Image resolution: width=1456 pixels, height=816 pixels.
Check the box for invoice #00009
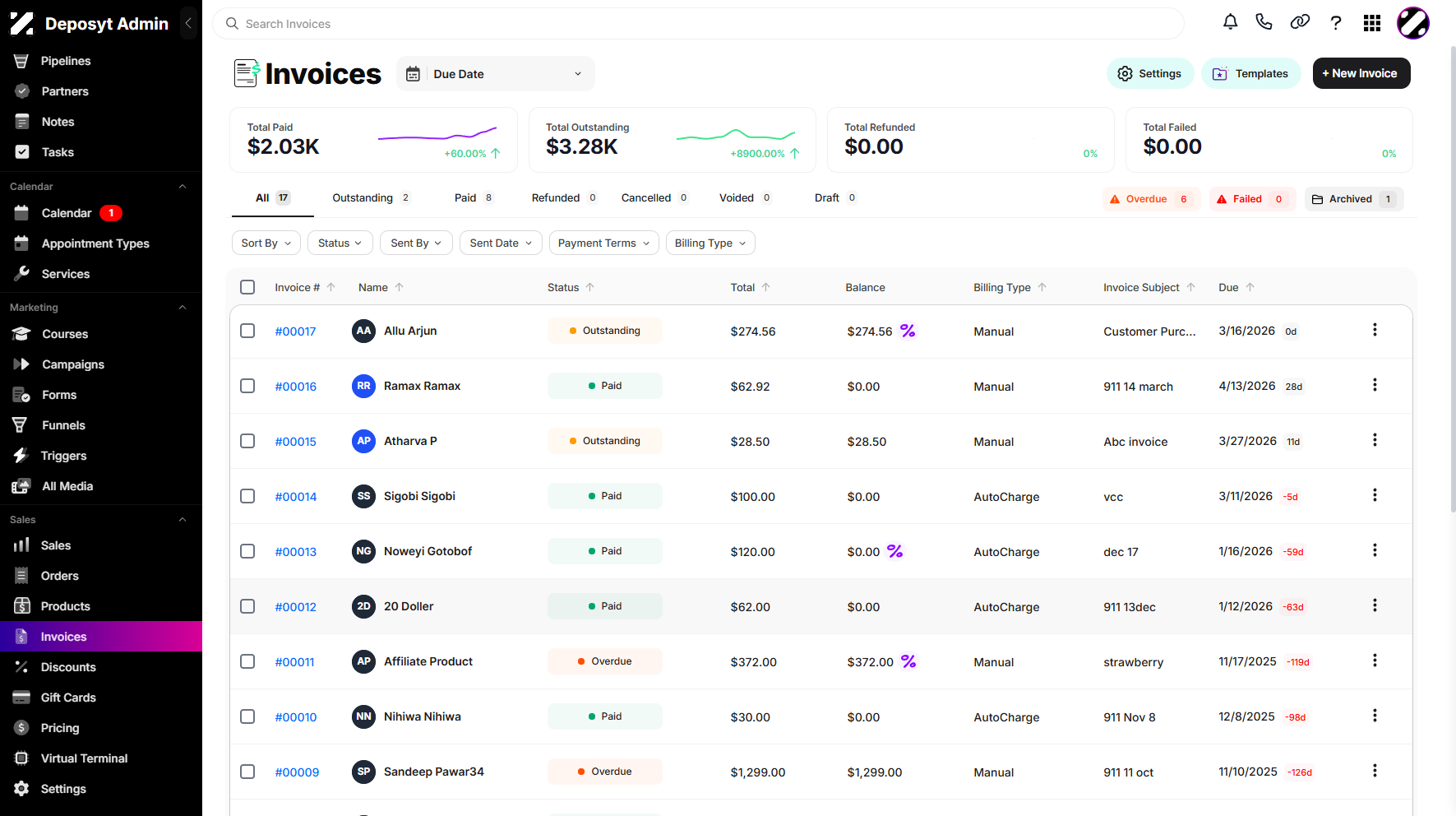coord(247,772)
